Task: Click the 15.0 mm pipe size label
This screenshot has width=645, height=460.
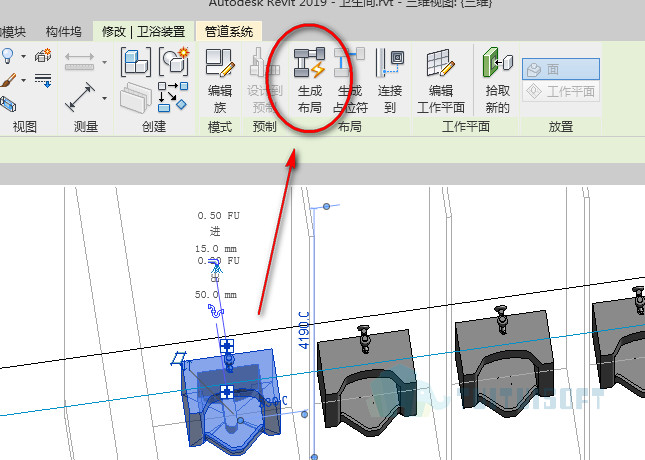Action: point(216,249)
